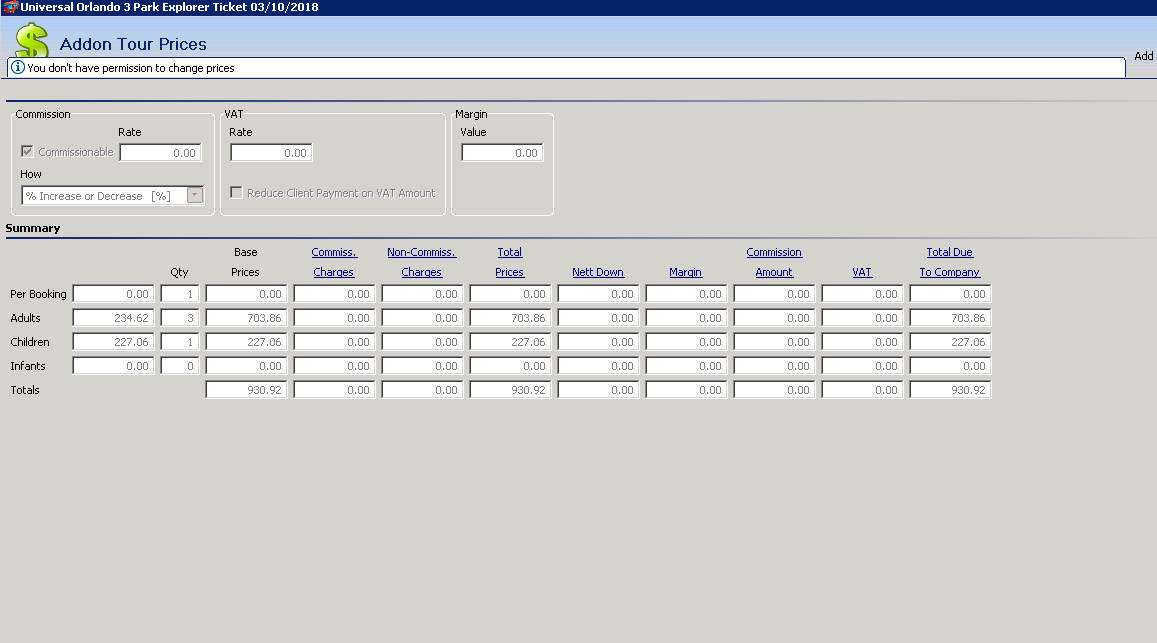The image size is (1157, 643).
Task: Click the VAT Rate input field
Action: click(271, 153)
